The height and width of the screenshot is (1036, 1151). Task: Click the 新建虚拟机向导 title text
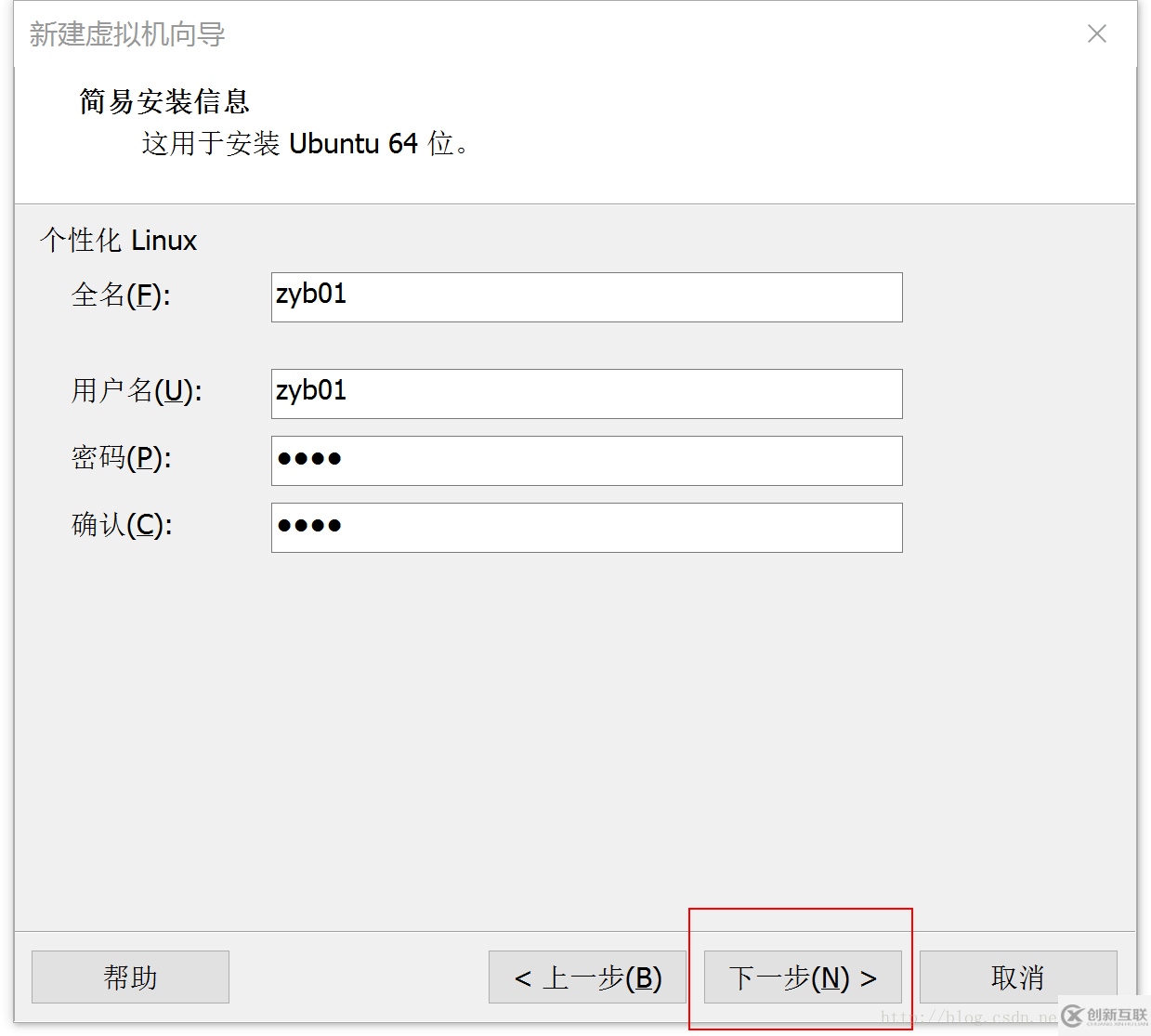pos(127,33)
